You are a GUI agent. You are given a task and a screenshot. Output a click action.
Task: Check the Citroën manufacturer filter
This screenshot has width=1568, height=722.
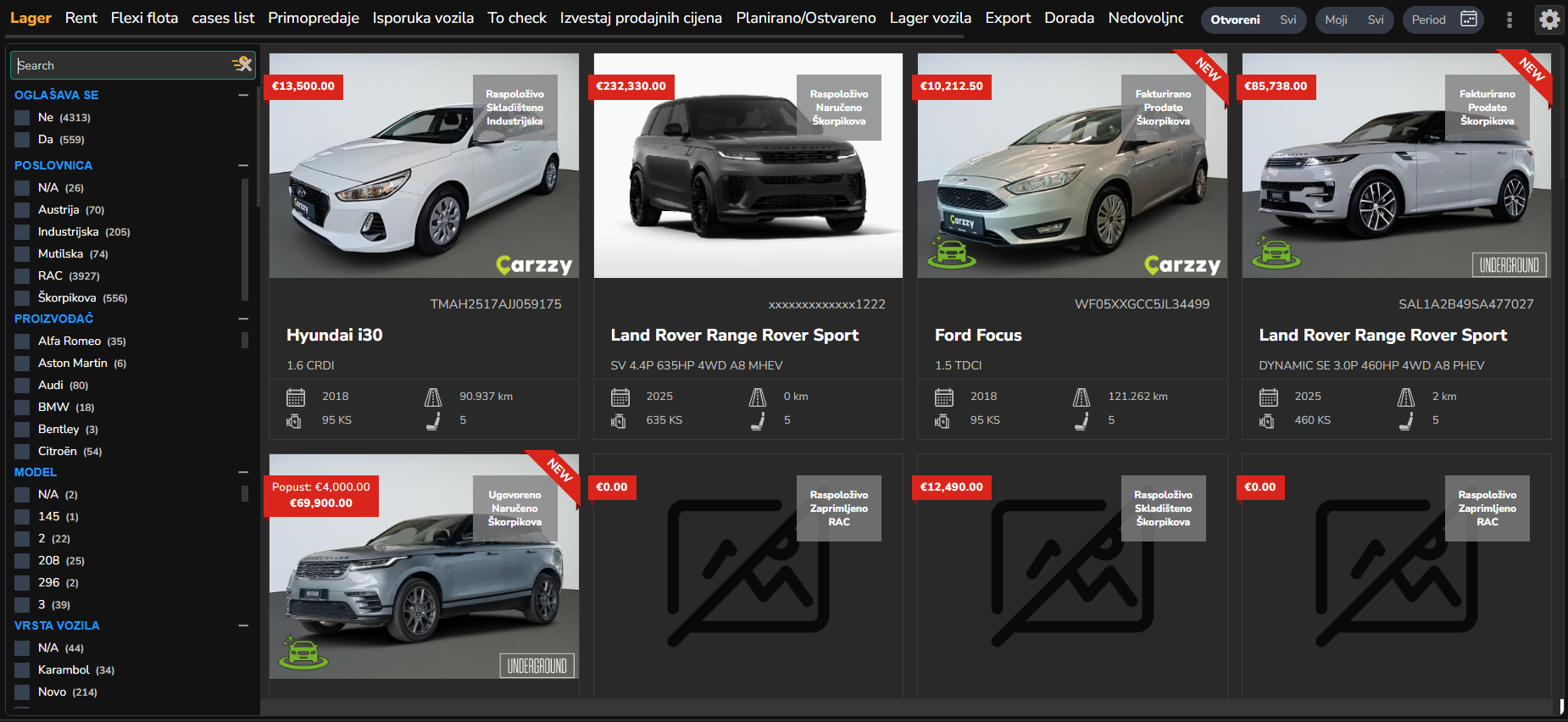pyautogui.click(x=22, y=452)
